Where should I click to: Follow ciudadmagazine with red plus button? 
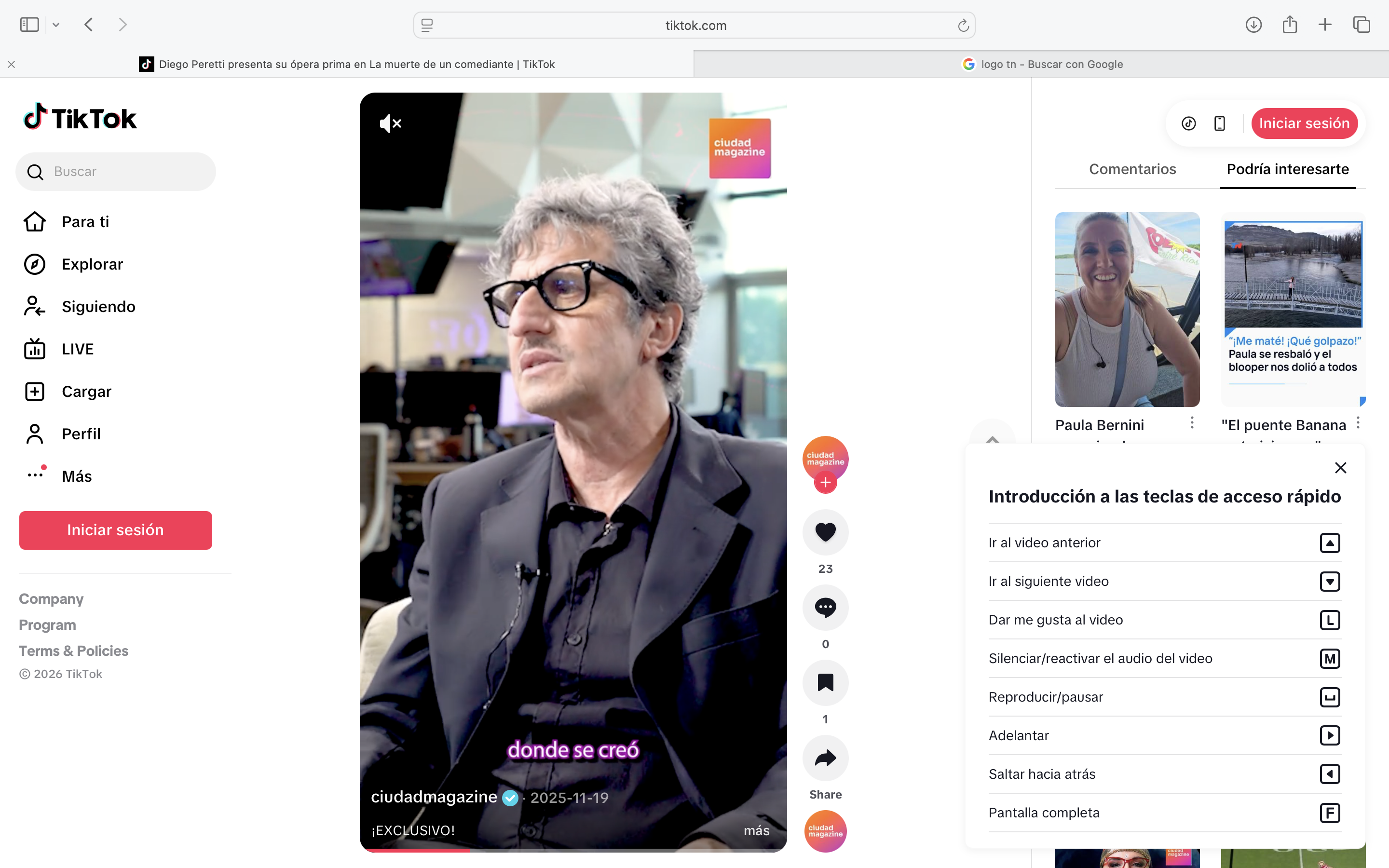825,483
